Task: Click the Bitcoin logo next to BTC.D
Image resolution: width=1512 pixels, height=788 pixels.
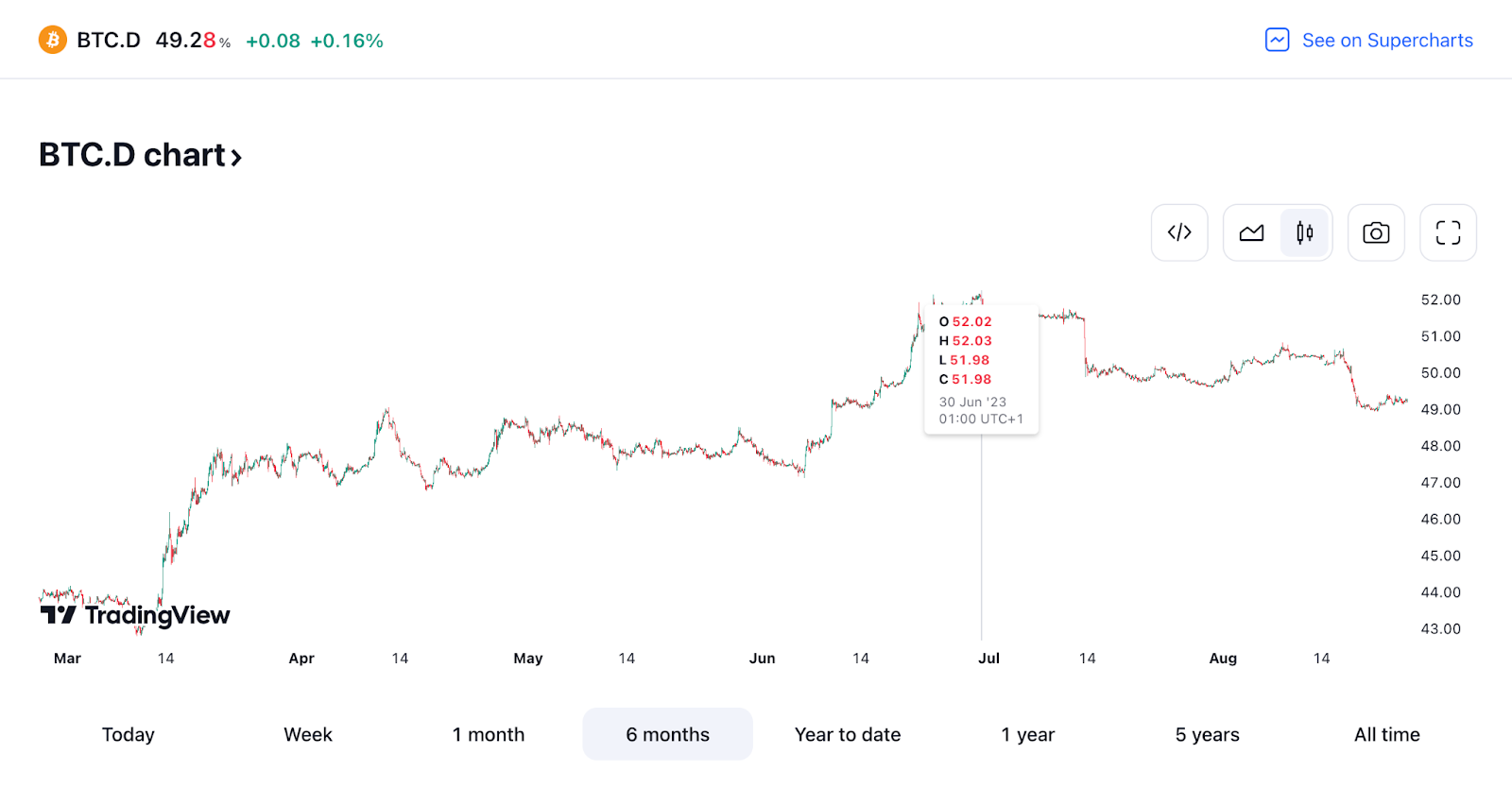Action: tap(53, 39)
